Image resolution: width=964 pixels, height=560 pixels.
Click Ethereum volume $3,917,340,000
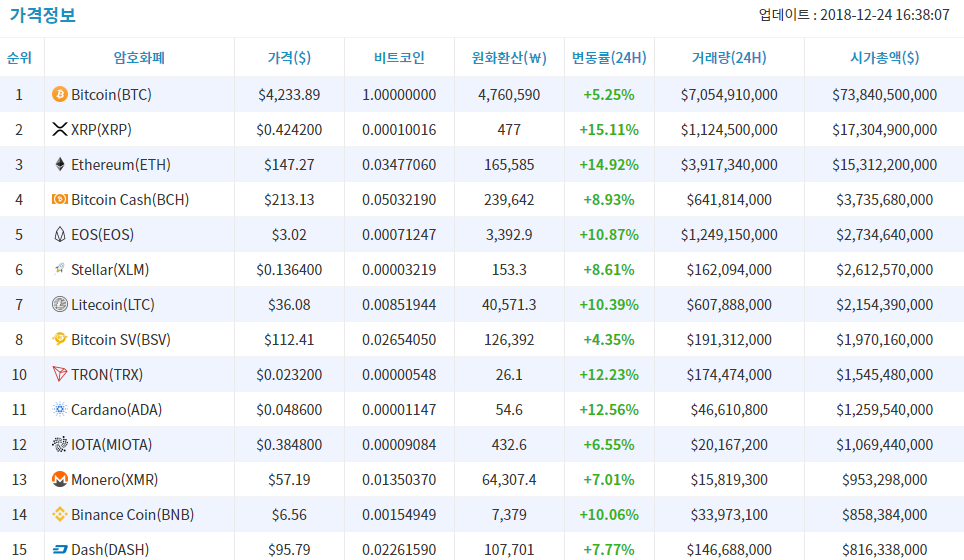[729, 165]
